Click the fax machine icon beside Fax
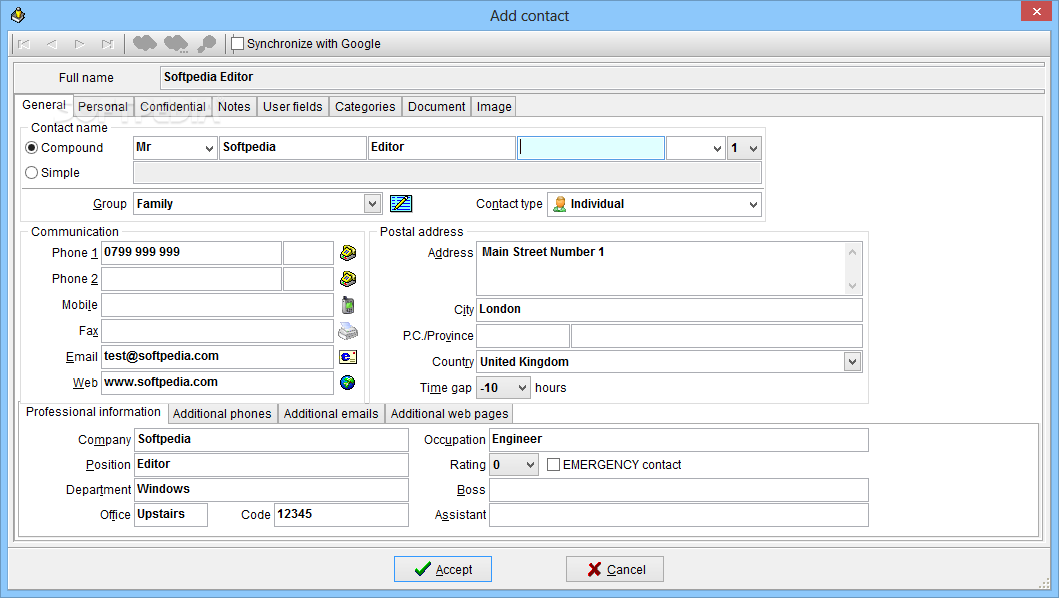 (348, 331)
